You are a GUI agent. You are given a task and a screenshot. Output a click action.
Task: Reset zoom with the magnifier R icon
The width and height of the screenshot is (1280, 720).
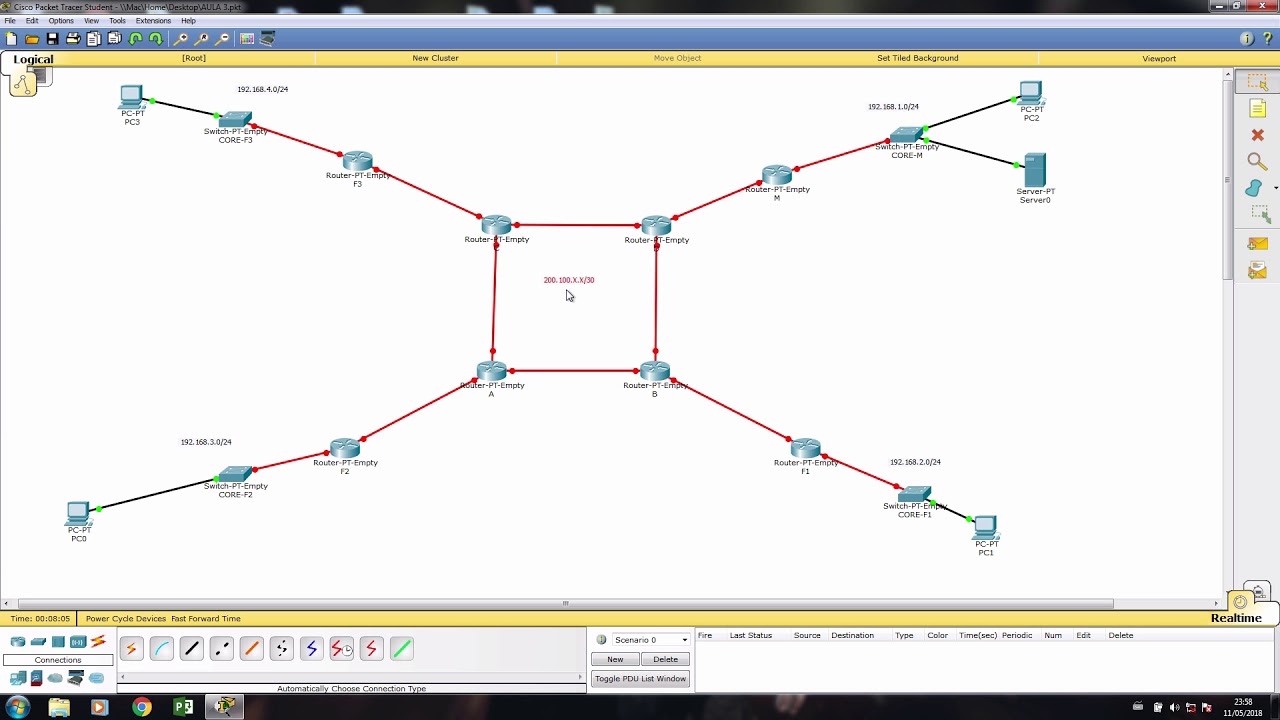(x=202, y=39)
